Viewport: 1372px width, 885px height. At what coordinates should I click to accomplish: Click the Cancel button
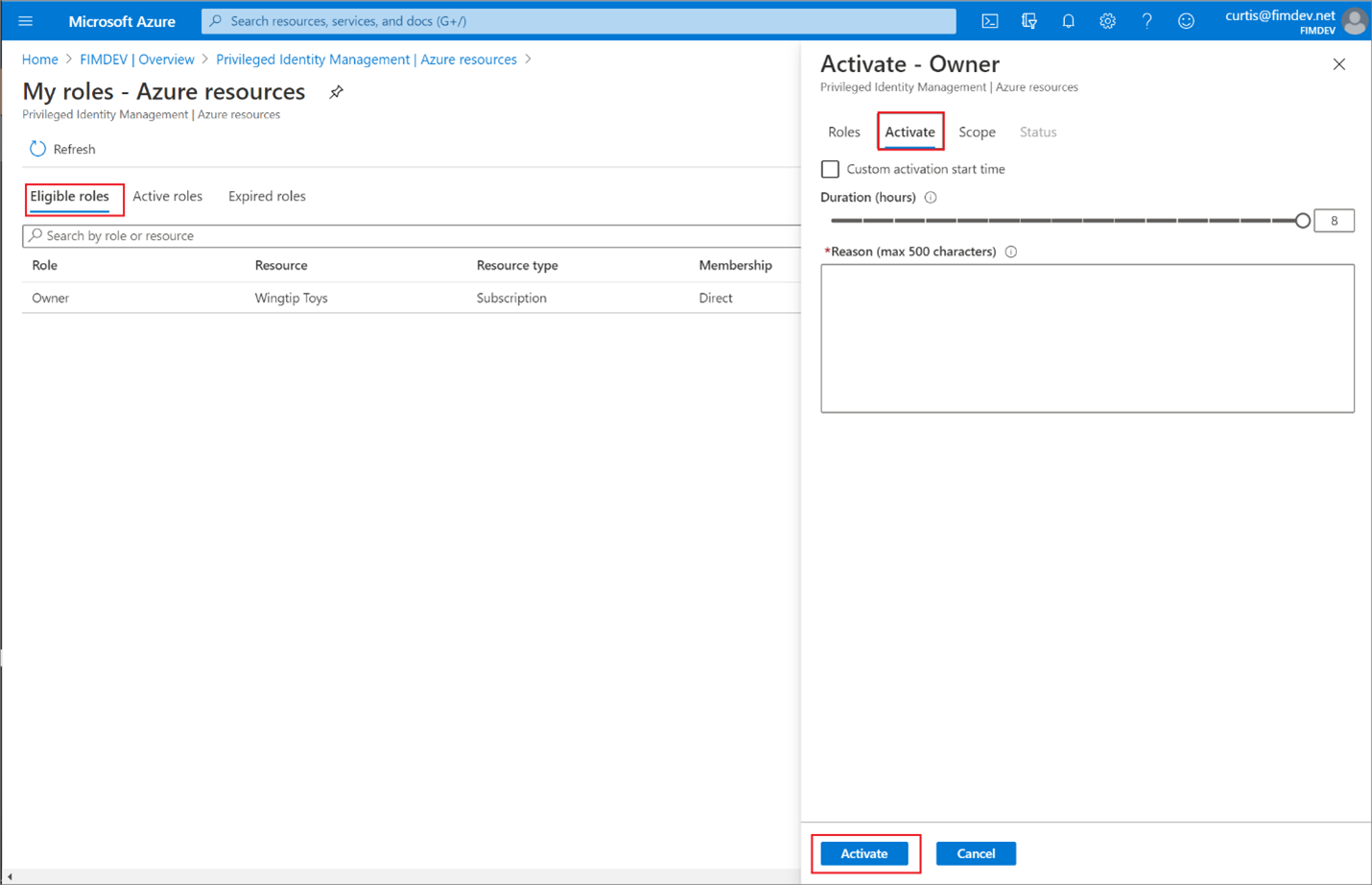(x=976, y=853)
